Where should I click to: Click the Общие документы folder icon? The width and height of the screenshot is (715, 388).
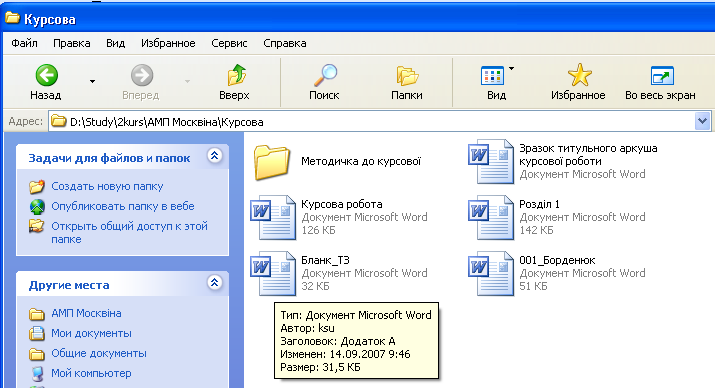click(x=37, y=354)
